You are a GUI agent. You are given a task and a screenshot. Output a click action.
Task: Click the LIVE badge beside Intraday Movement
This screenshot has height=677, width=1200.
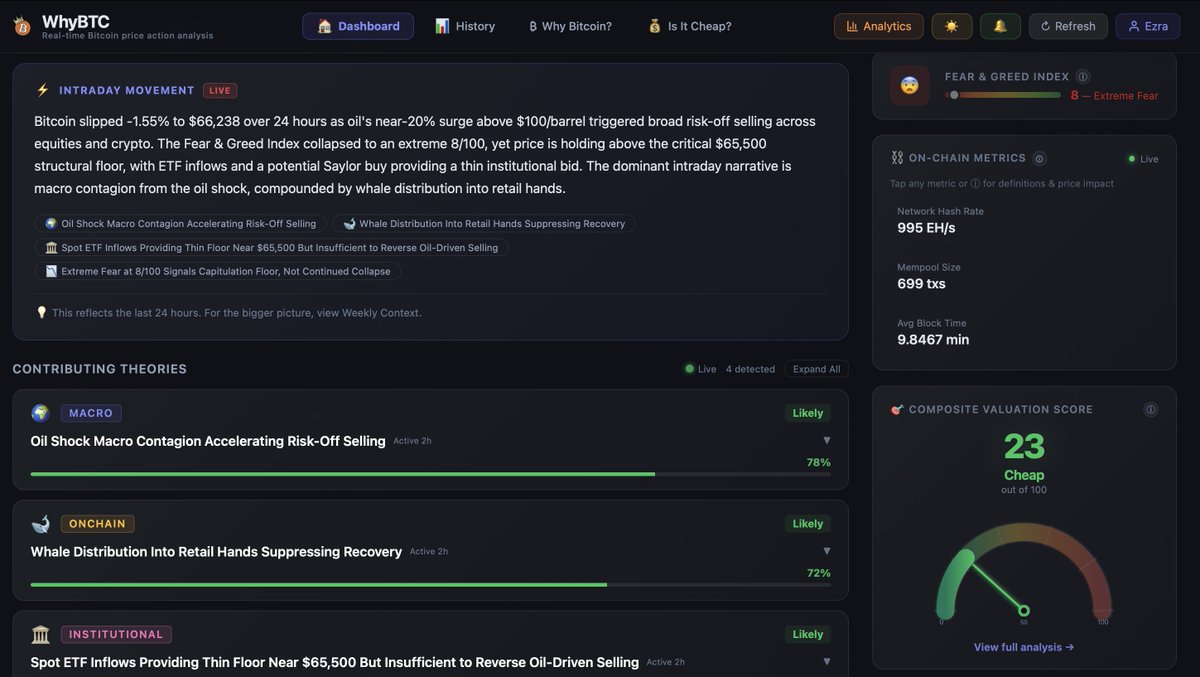pyautogui.click(x=220, y=90)
